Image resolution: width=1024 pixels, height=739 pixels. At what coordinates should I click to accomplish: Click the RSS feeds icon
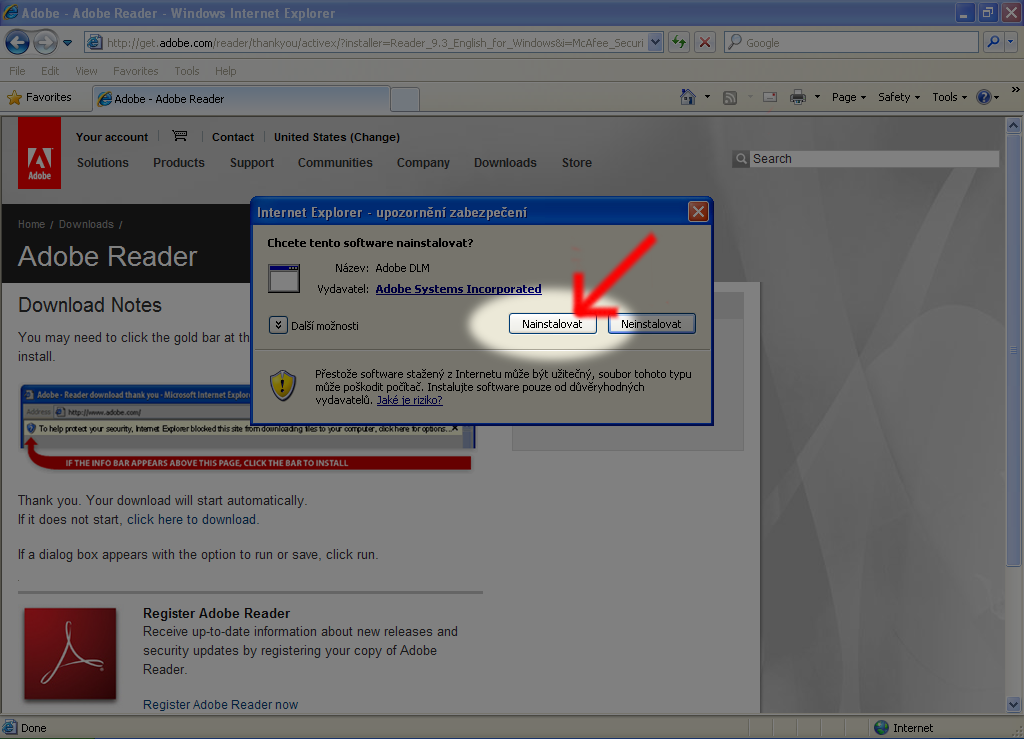729,98
